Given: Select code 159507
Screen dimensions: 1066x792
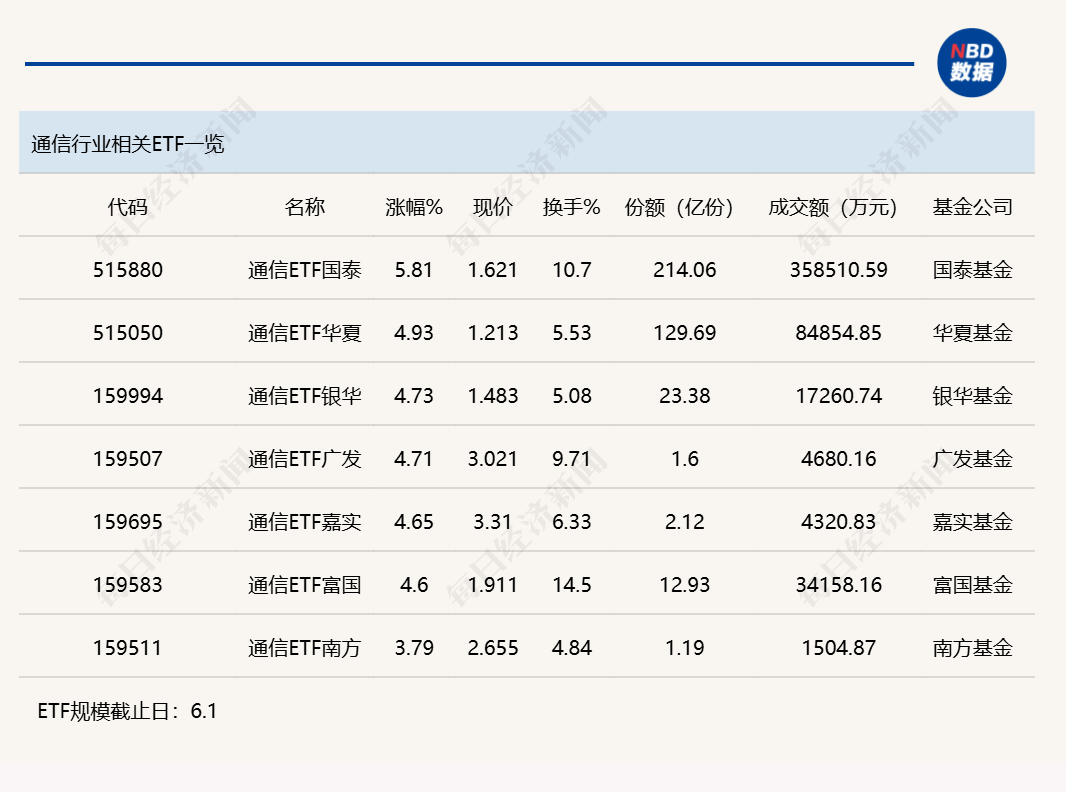Looking at the screenshot, I should pos(128,459).
